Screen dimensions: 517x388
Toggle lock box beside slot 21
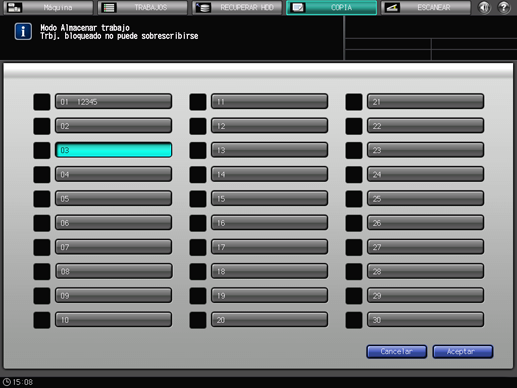click(354, 102)
